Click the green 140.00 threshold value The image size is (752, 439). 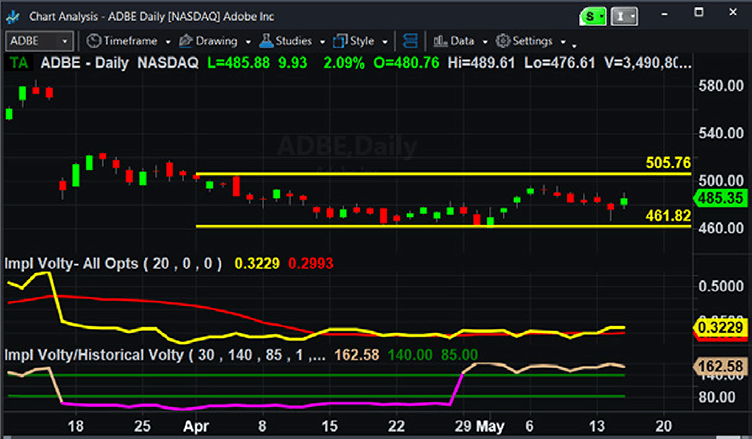pyautogui.click(x=410, y=356)
